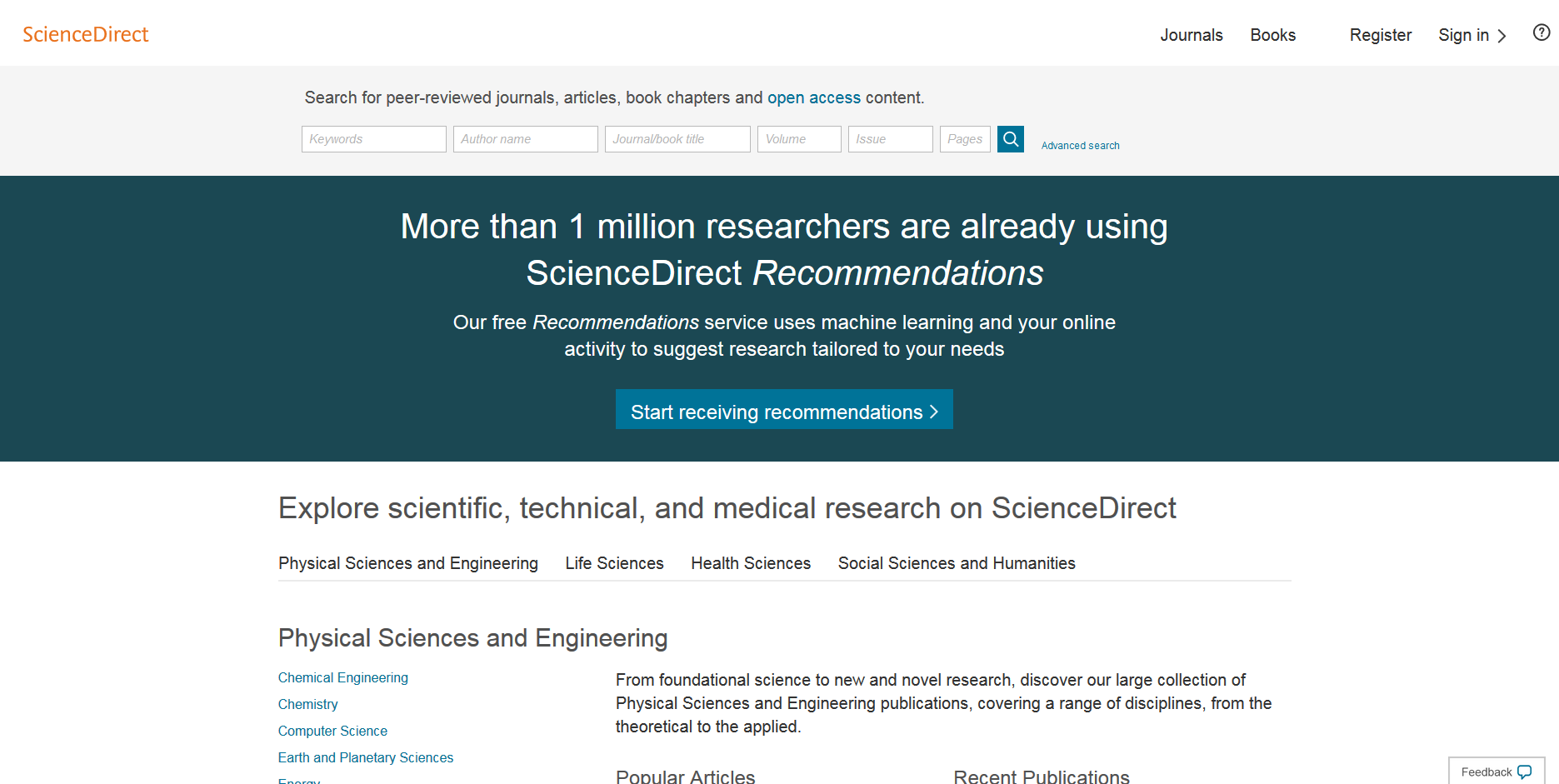Viewport: 1559px width, 784px height.
Task: Open the Journals menu item
Action: (1191, 35)
